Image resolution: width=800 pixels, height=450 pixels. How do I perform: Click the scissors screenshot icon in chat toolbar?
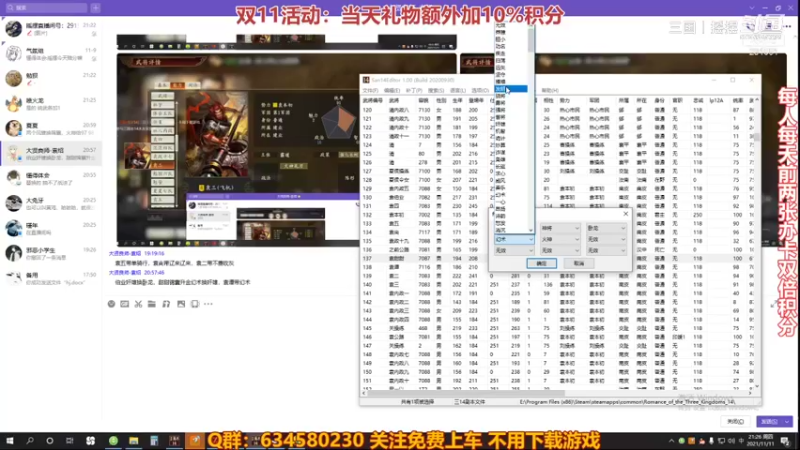click(138, 304)
